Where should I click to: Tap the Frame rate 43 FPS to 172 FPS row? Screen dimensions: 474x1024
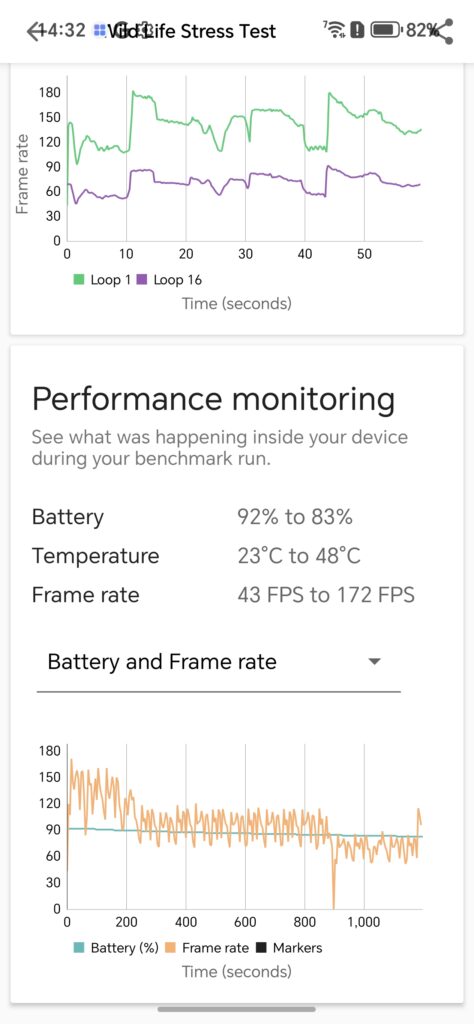[223, 595]
